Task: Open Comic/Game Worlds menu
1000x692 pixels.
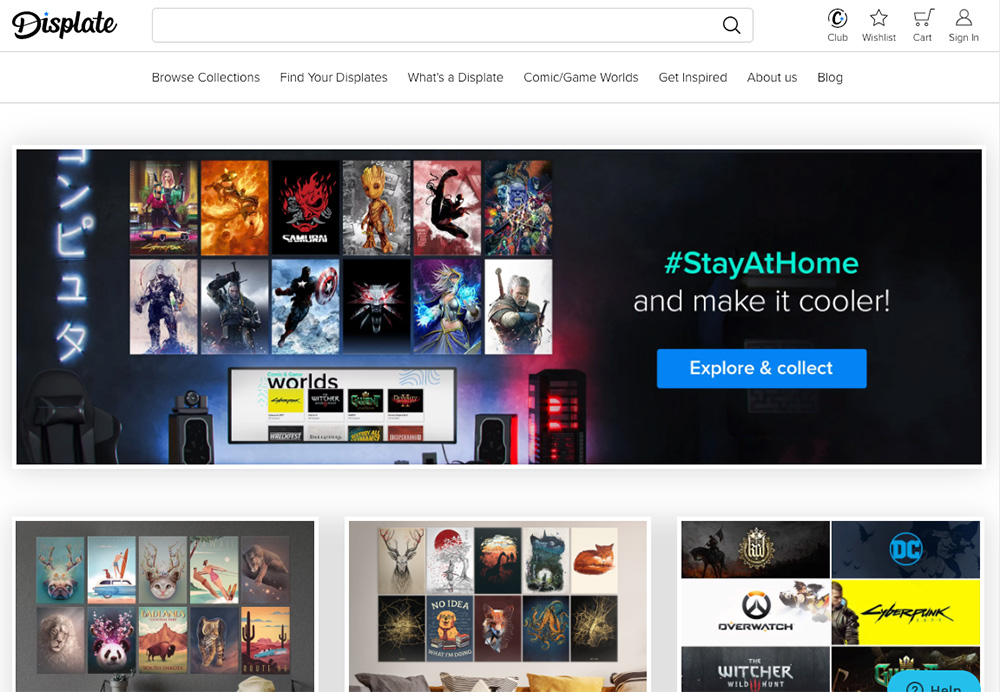Action: [x=581, y=77]
